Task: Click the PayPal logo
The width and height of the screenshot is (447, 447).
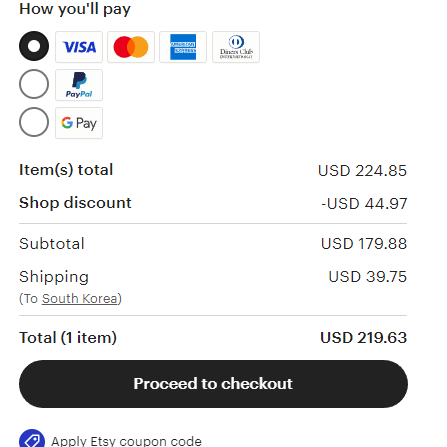Action: pyautogui.click(x=79, y=85)
